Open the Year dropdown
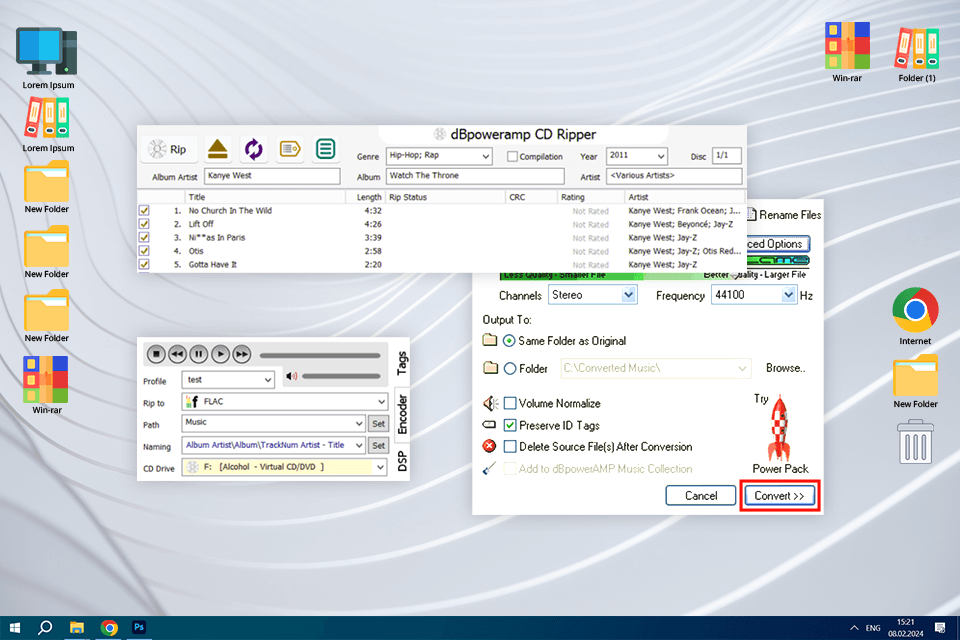 coord(661,157)
